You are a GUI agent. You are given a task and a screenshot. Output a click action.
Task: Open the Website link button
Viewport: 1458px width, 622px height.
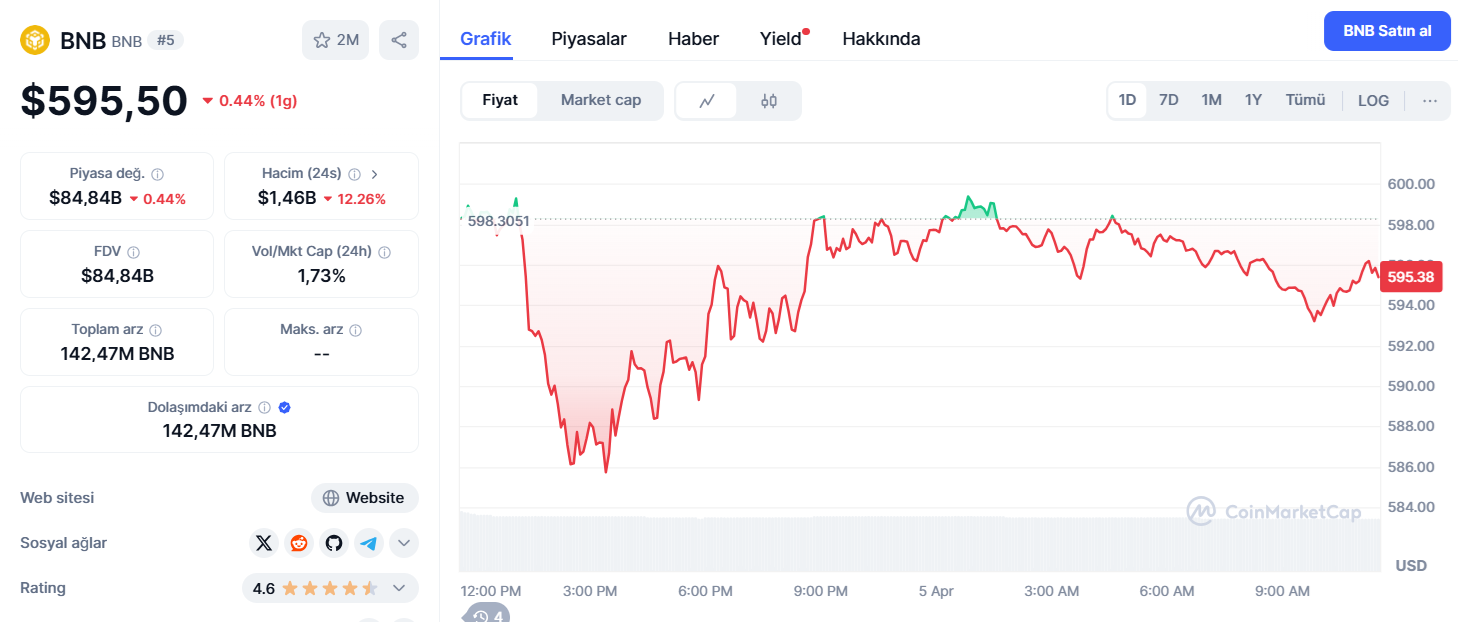click(x=365, y=498)
